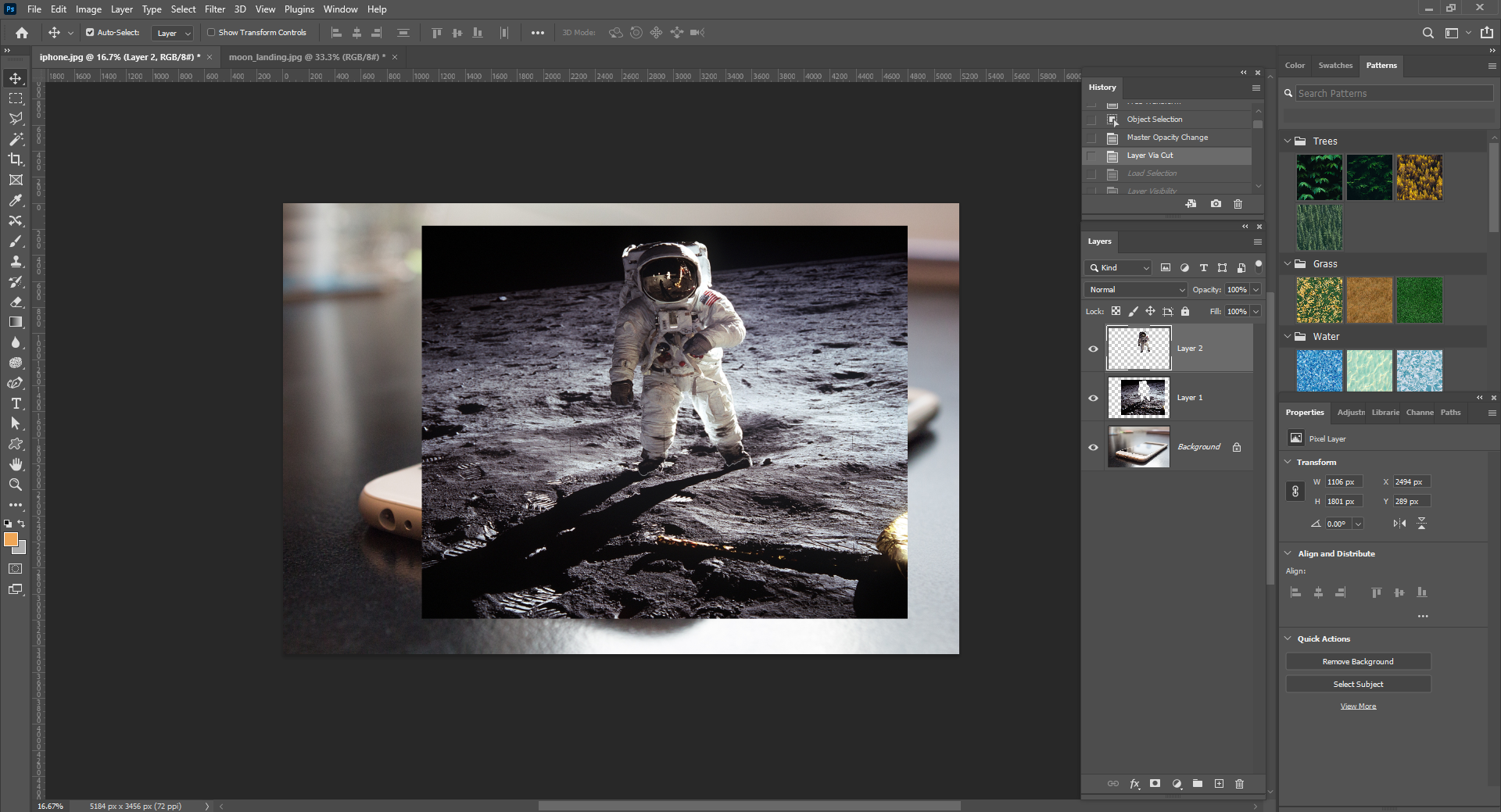Viewport: 1501px width, 812px height.
Task: Select Layer 1 thumbnail
Action: tap(1138, 398)
